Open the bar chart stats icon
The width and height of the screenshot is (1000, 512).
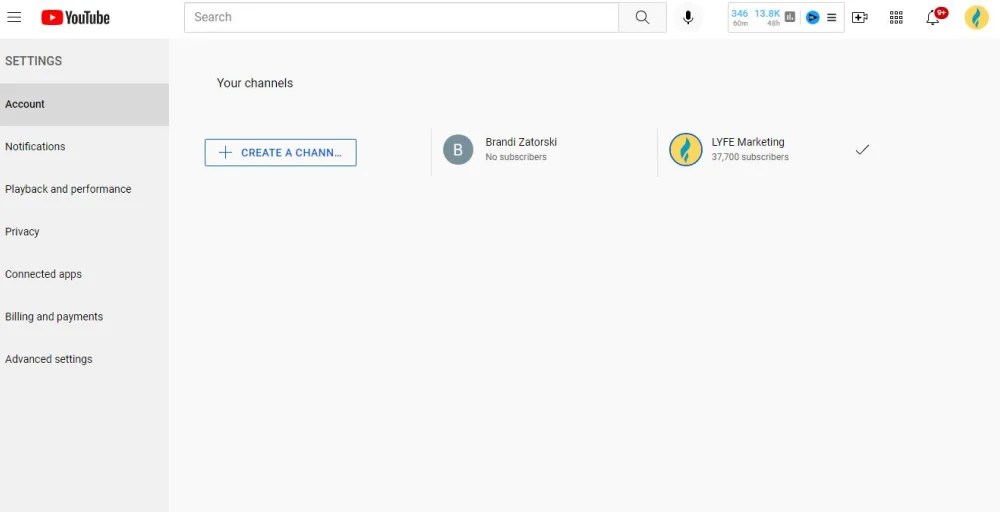pos(790,17)
